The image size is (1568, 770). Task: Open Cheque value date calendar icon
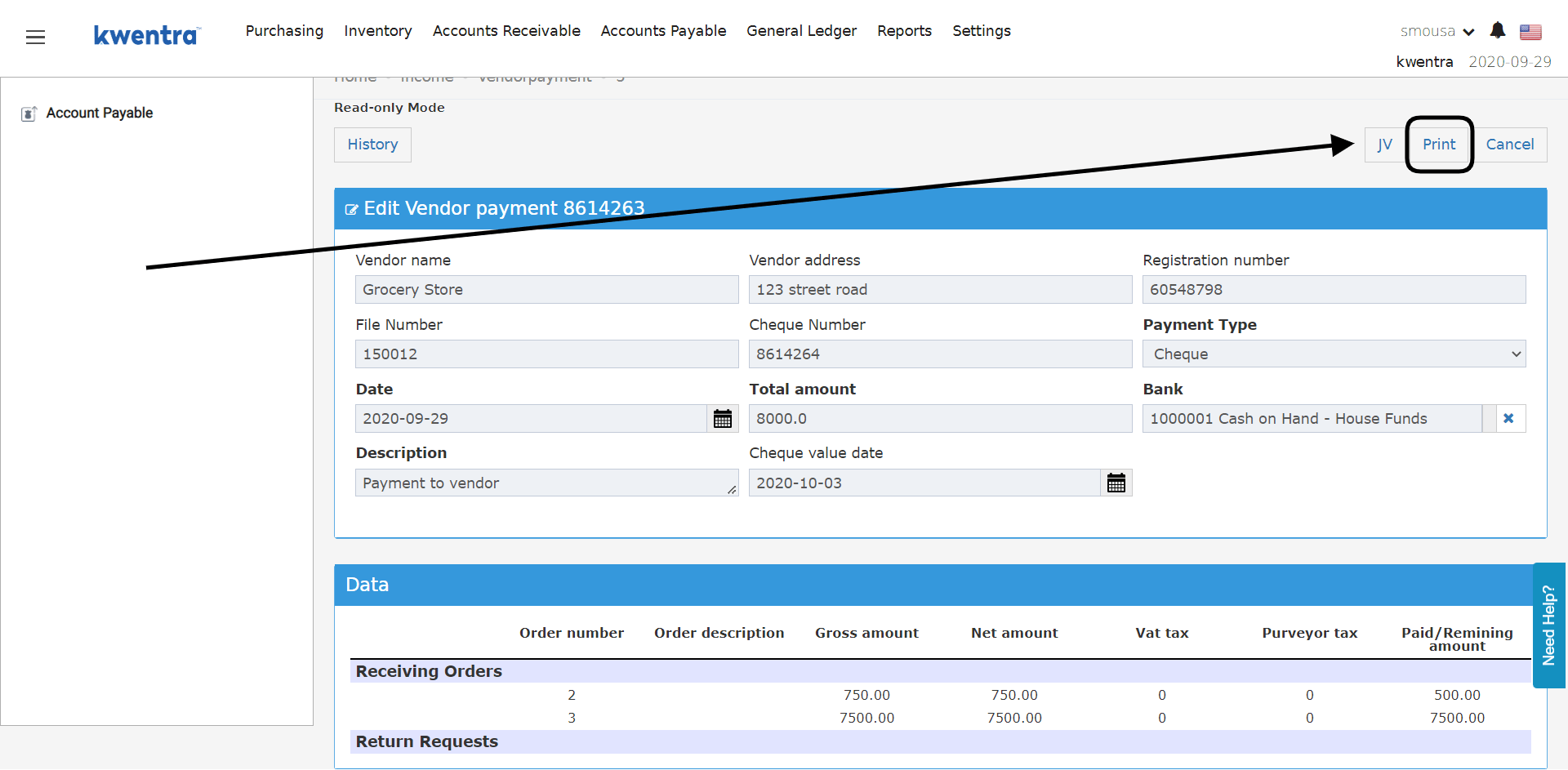1116,483
